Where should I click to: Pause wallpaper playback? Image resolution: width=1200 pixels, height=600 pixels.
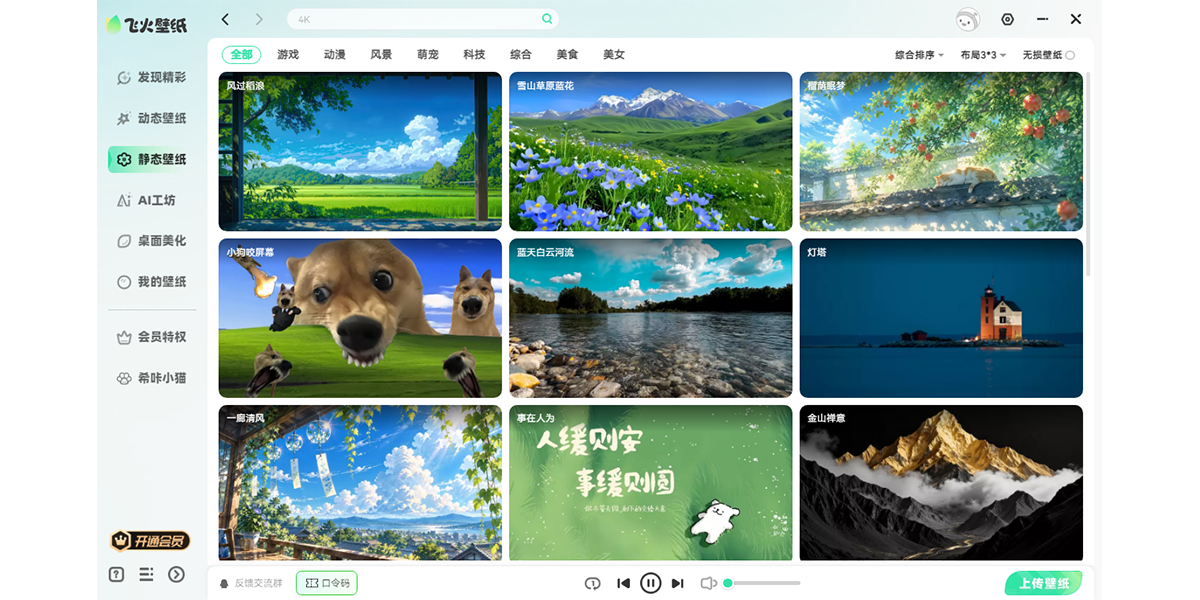(651, 583)
